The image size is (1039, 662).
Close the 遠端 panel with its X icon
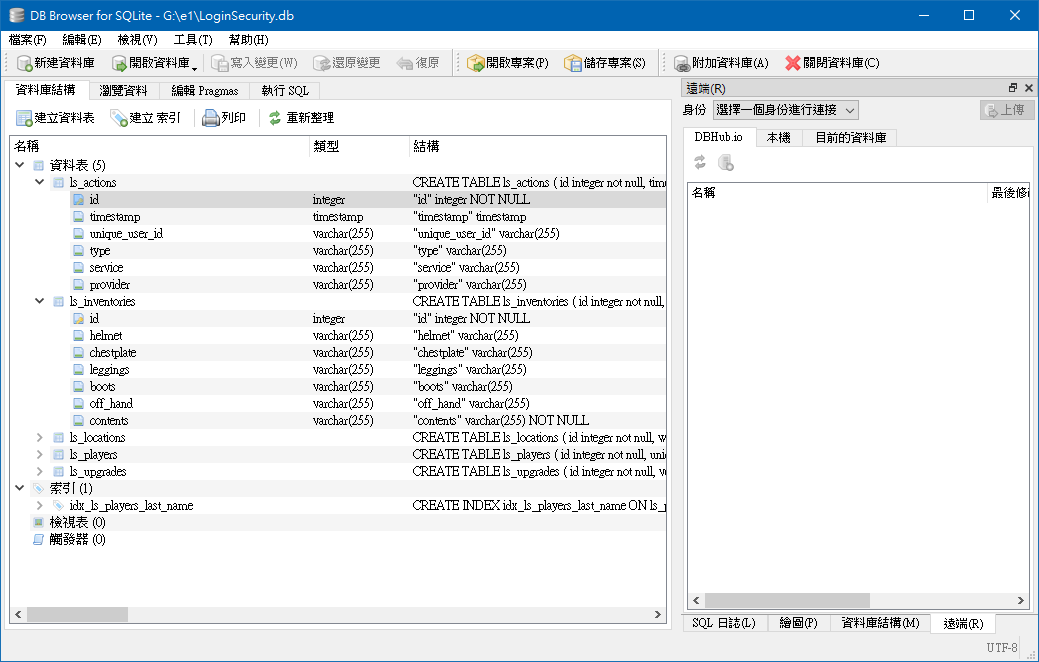(x=1028, y=87)
